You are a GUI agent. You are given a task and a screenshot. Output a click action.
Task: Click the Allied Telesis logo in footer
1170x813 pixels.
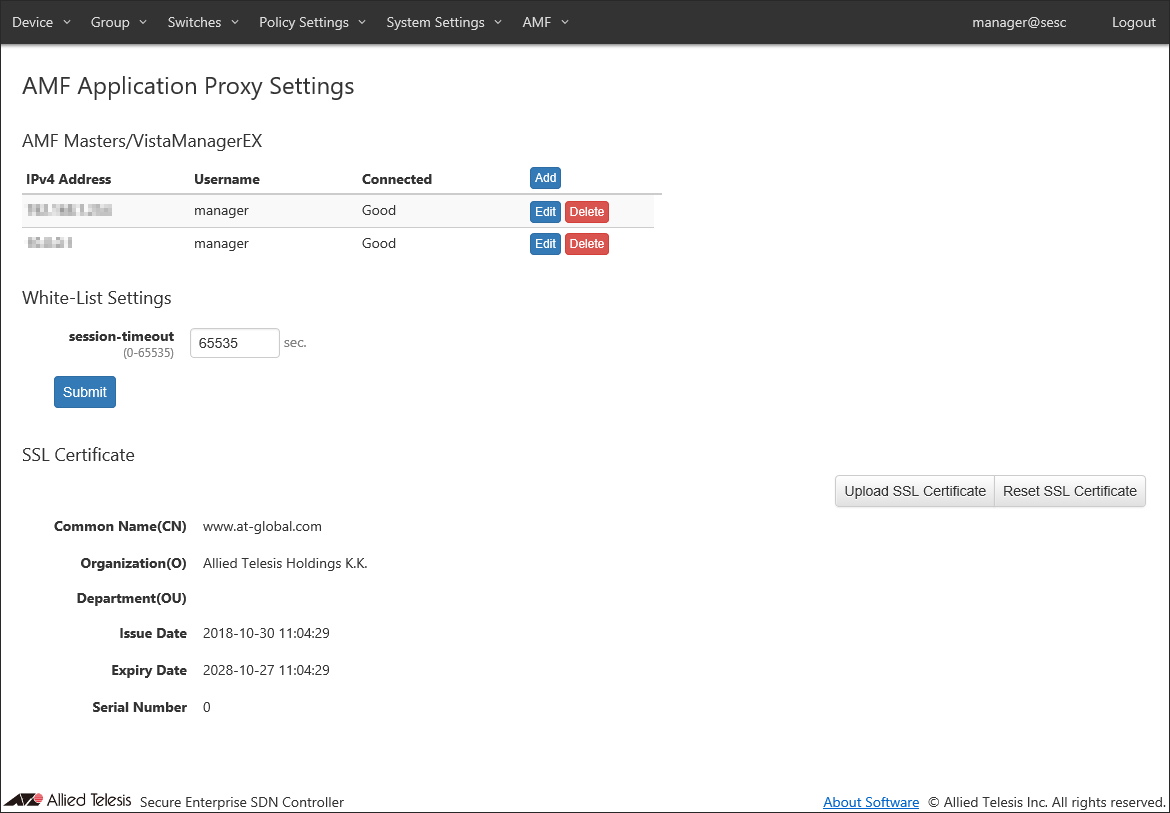click(68, 800)
